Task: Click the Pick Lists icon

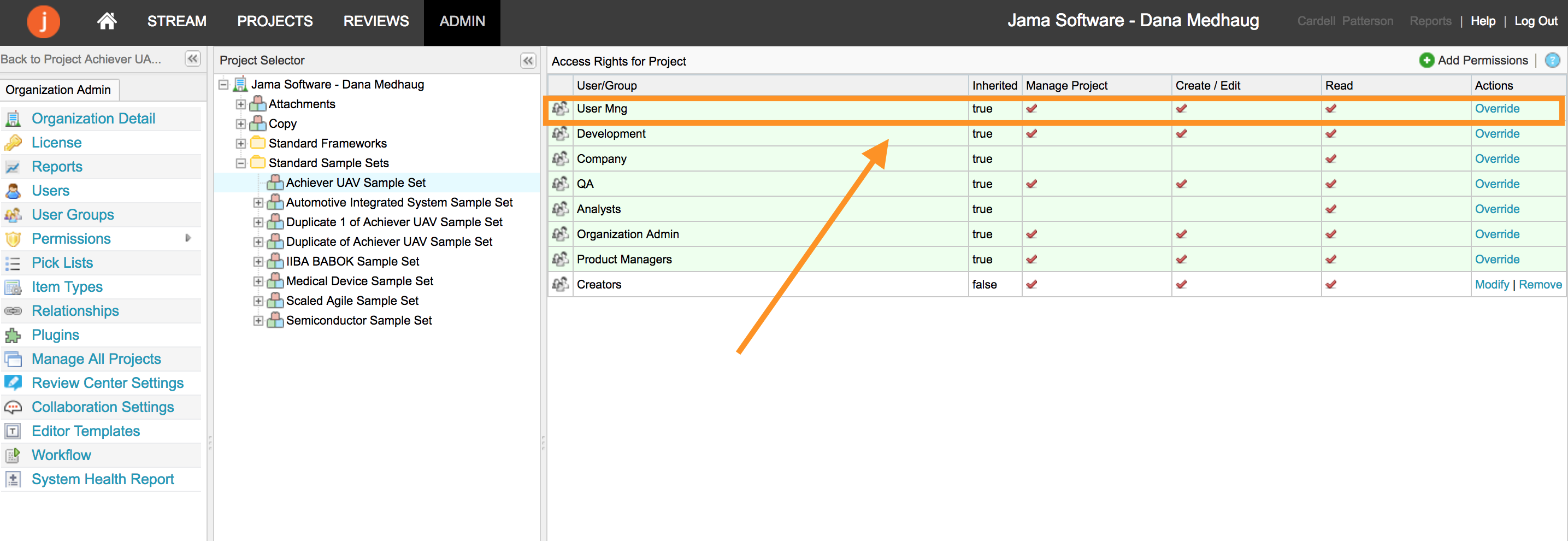Action: coord(13,263)
